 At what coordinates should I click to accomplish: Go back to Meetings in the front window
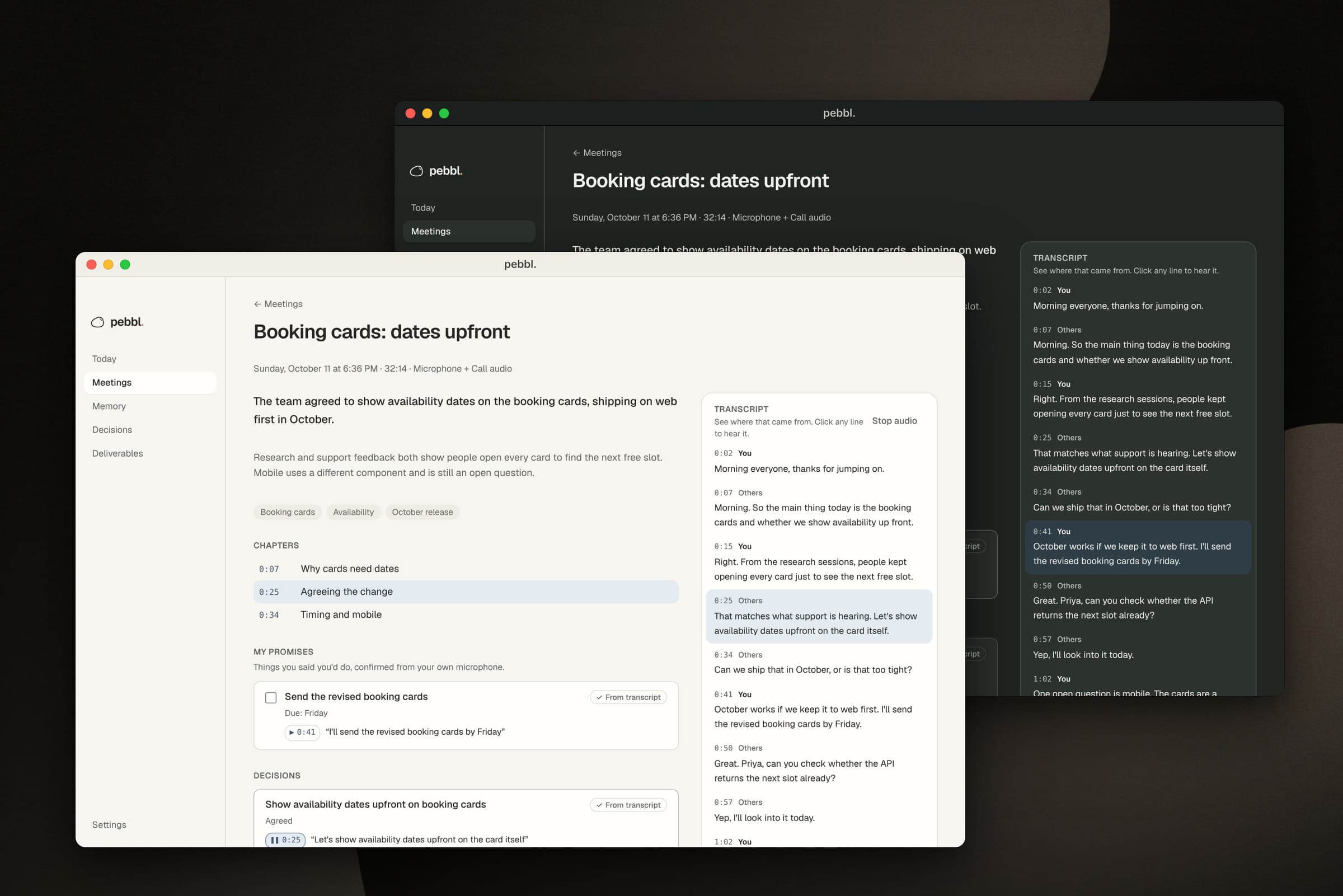[278, 304]
